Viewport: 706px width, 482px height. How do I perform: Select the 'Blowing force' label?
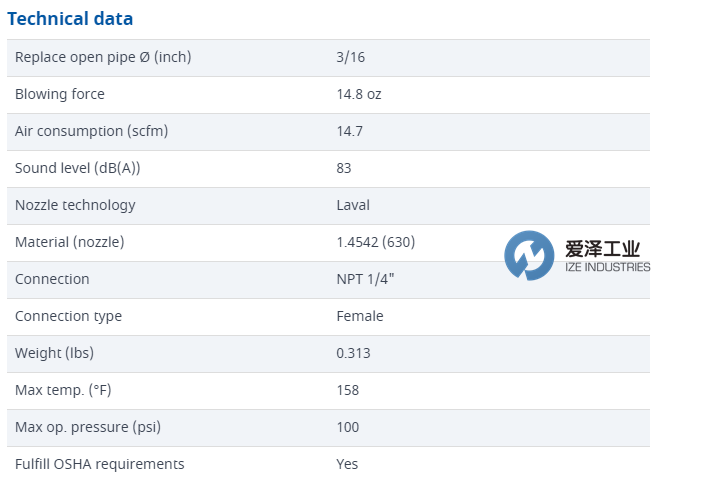click(59, 94)
